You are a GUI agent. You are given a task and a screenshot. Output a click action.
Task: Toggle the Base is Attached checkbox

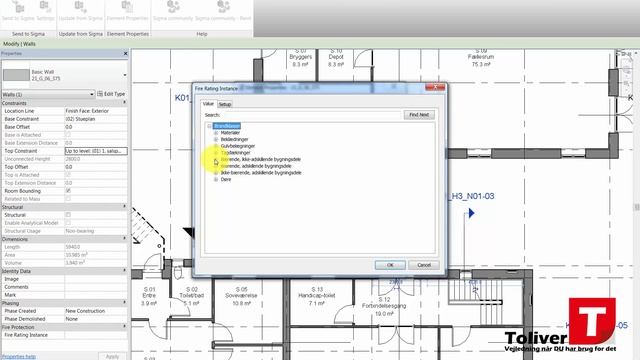[x=68, y=135]
